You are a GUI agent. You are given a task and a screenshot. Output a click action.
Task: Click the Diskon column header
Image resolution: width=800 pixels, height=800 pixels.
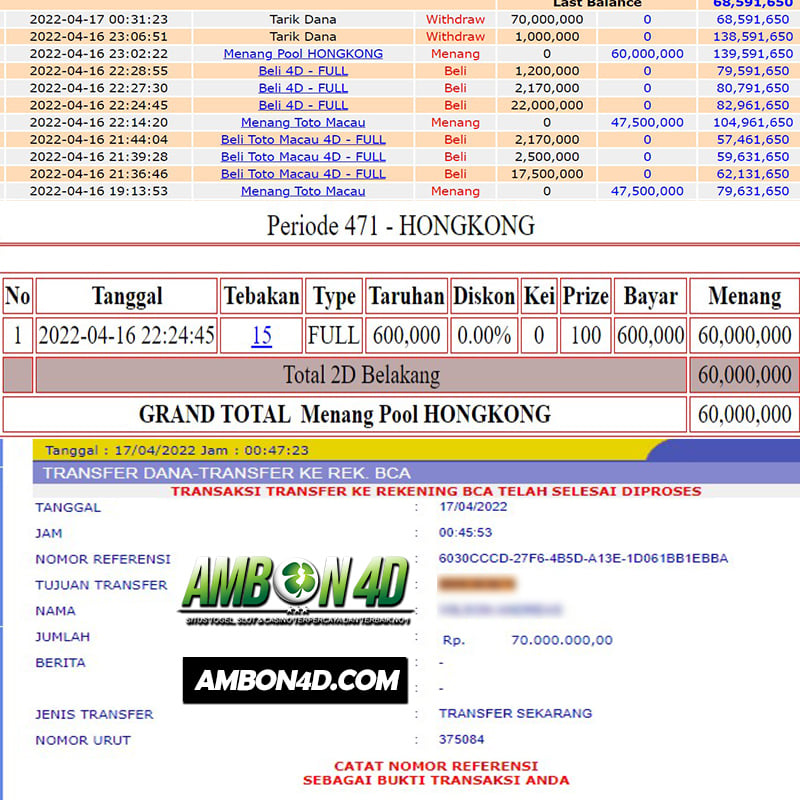point(484,296)
